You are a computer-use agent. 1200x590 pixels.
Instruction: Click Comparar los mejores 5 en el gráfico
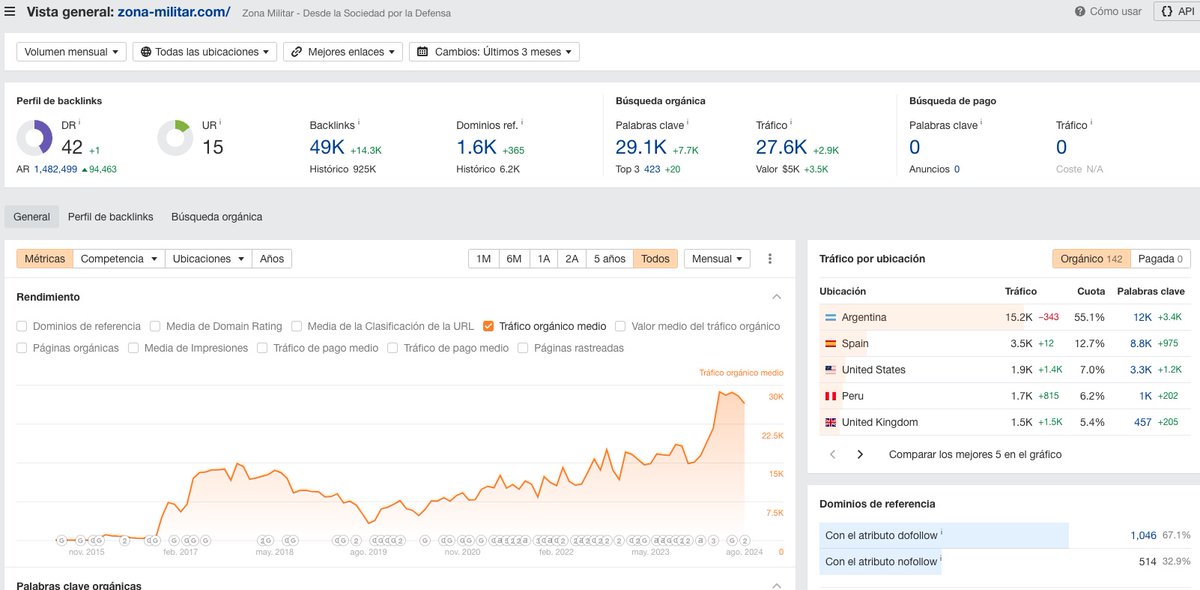[975, 454]
